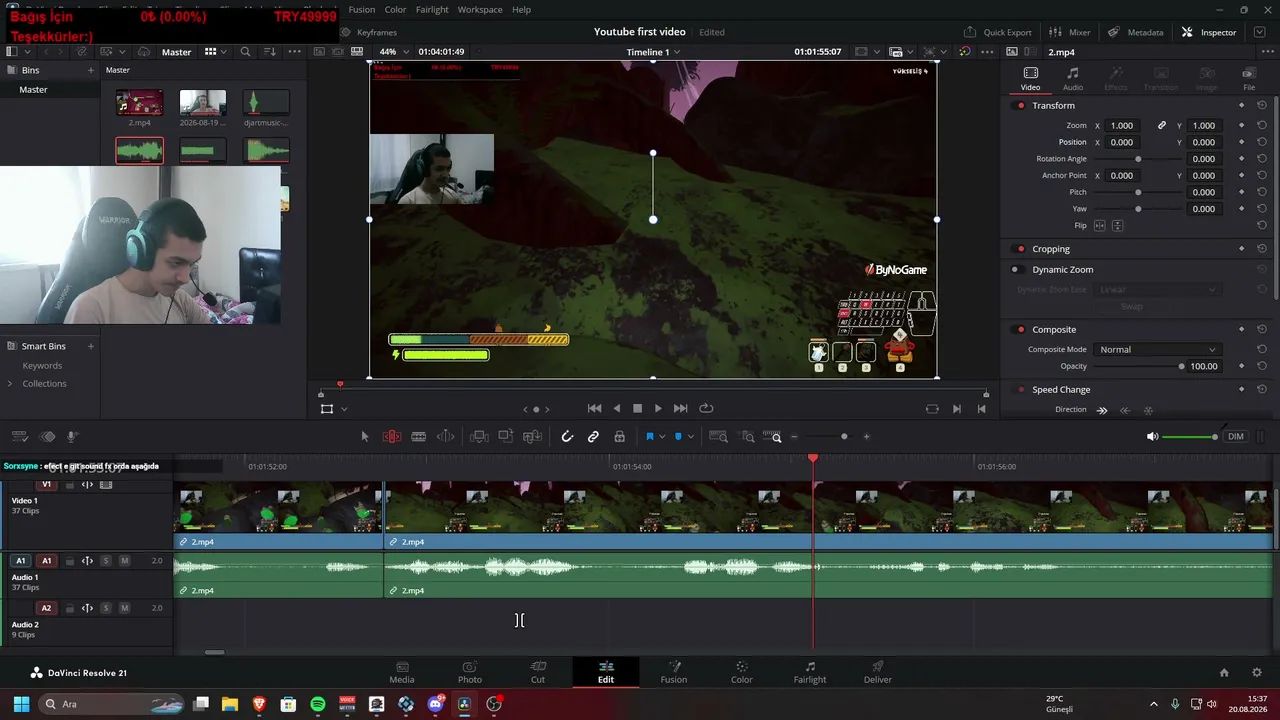Toggle timeline Snapping magnet icon
This screenshot has height=720, width=1280.
[x=567, y=436]
